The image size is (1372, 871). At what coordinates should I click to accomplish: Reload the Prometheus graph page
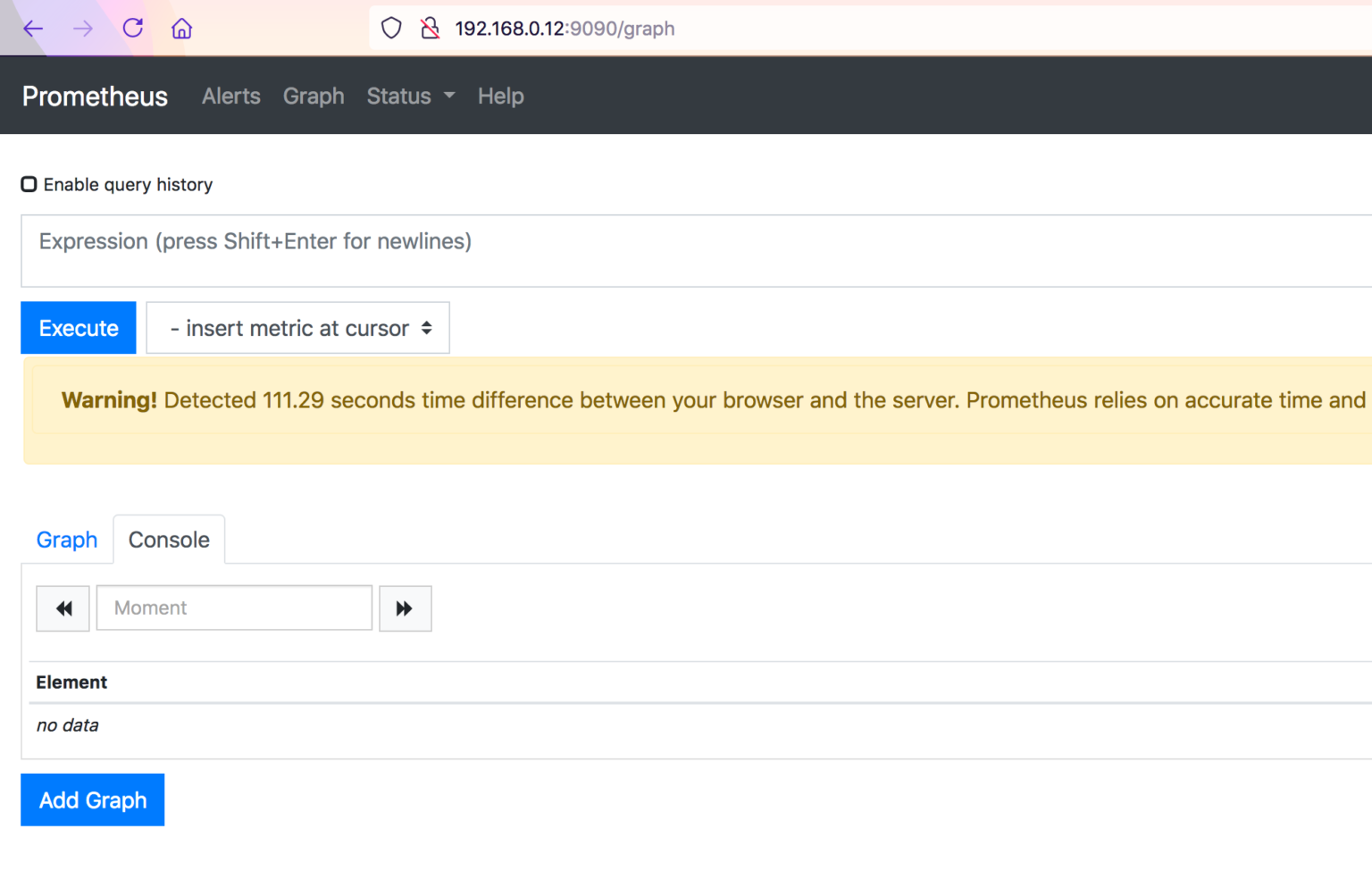tap(132, 28)
